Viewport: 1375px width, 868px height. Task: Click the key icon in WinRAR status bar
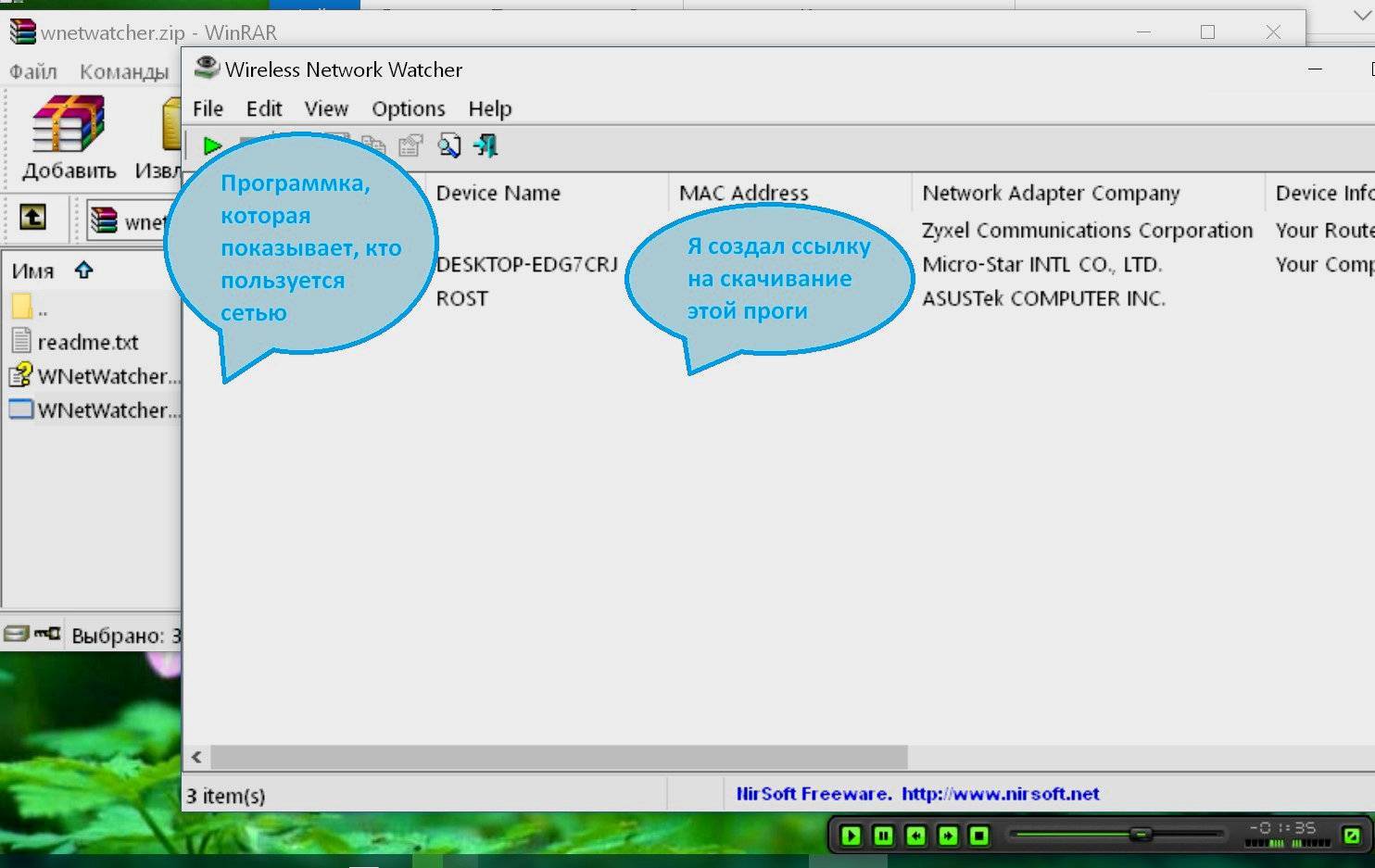coord(47,634)
